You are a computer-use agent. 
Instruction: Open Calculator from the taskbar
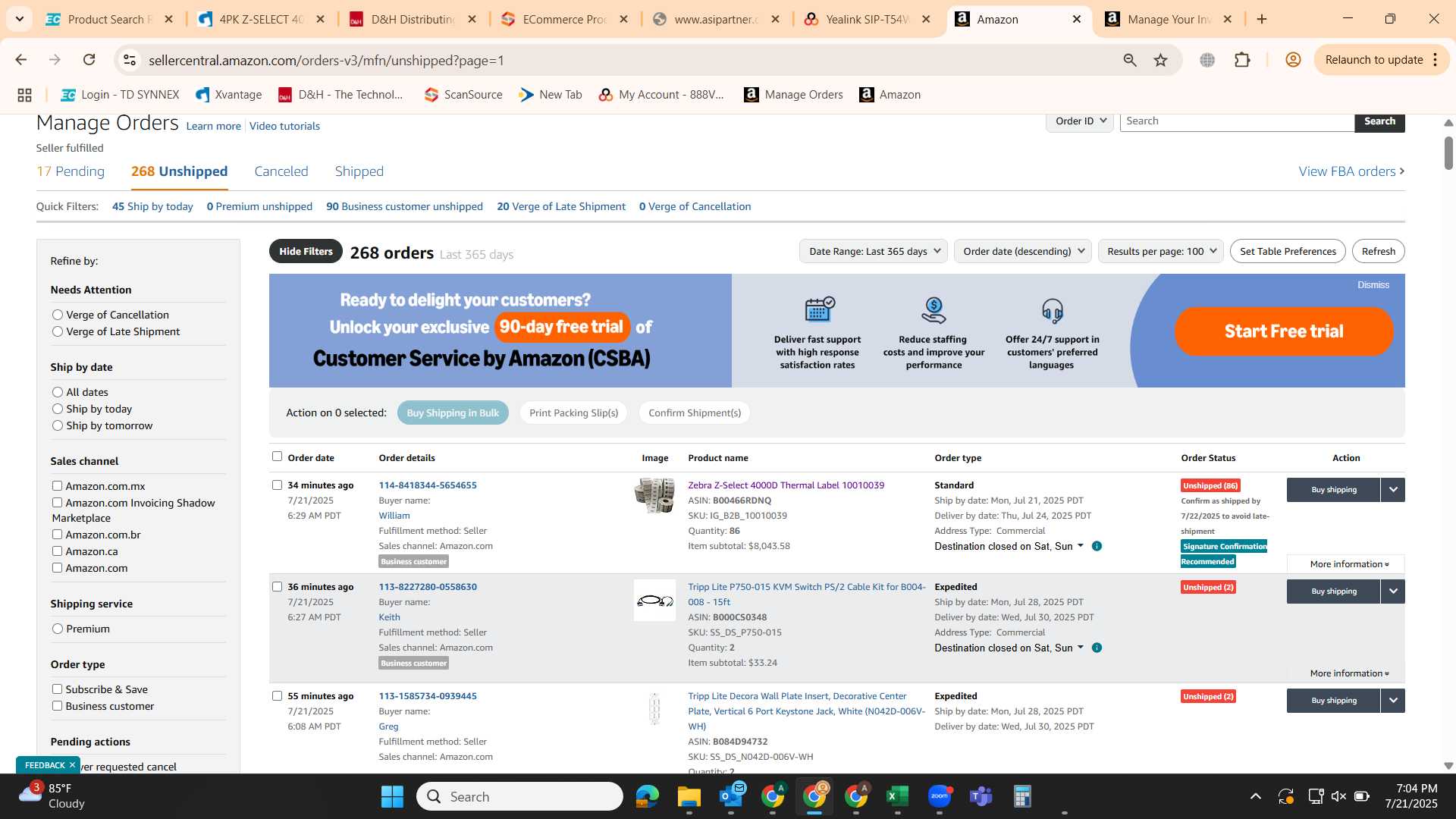[x=1022, y=796]
